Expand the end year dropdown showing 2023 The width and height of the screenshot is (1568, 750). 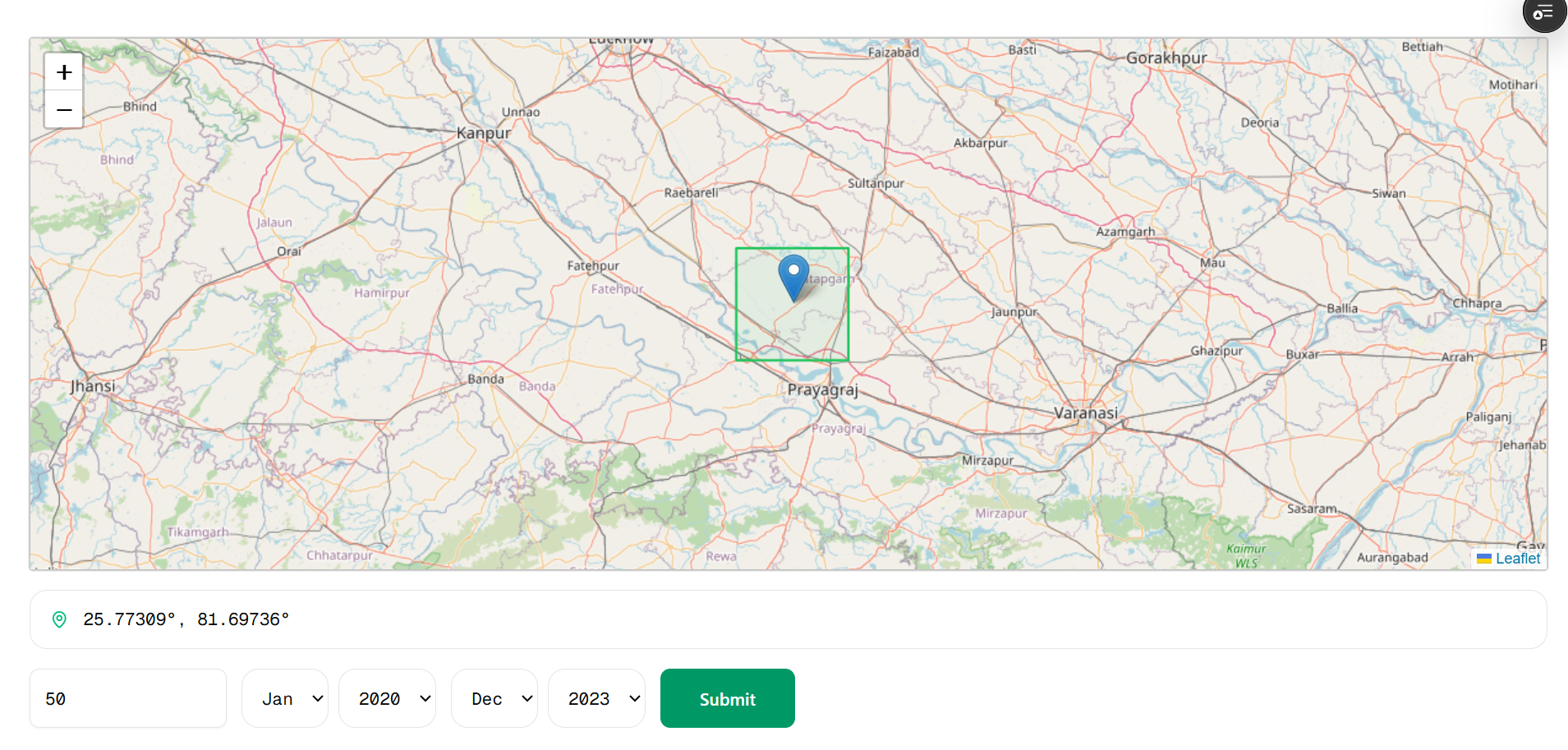point(596,698)
